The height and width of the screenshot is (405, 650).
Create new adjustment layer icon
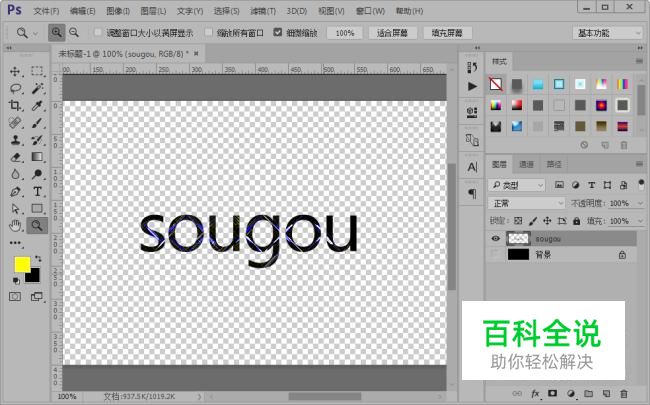pos(571,393)
